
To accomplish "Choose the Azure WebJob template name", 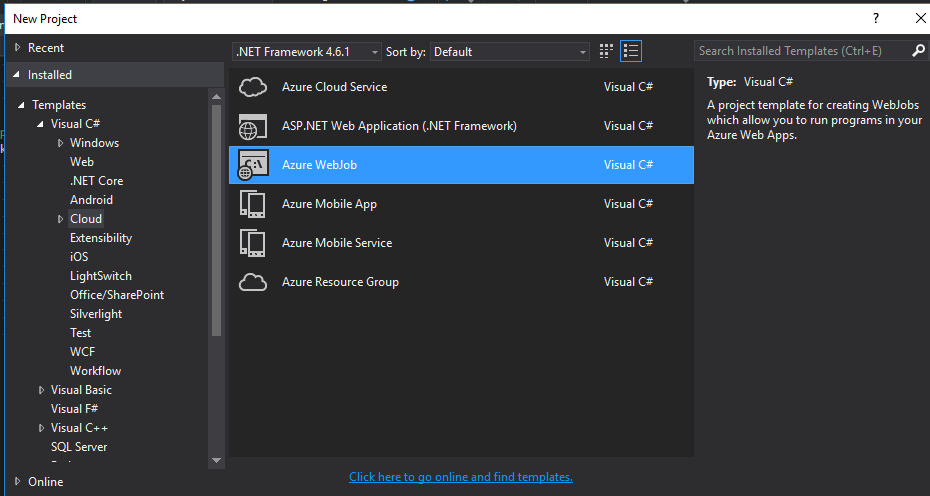I will (x=319, y=165).
